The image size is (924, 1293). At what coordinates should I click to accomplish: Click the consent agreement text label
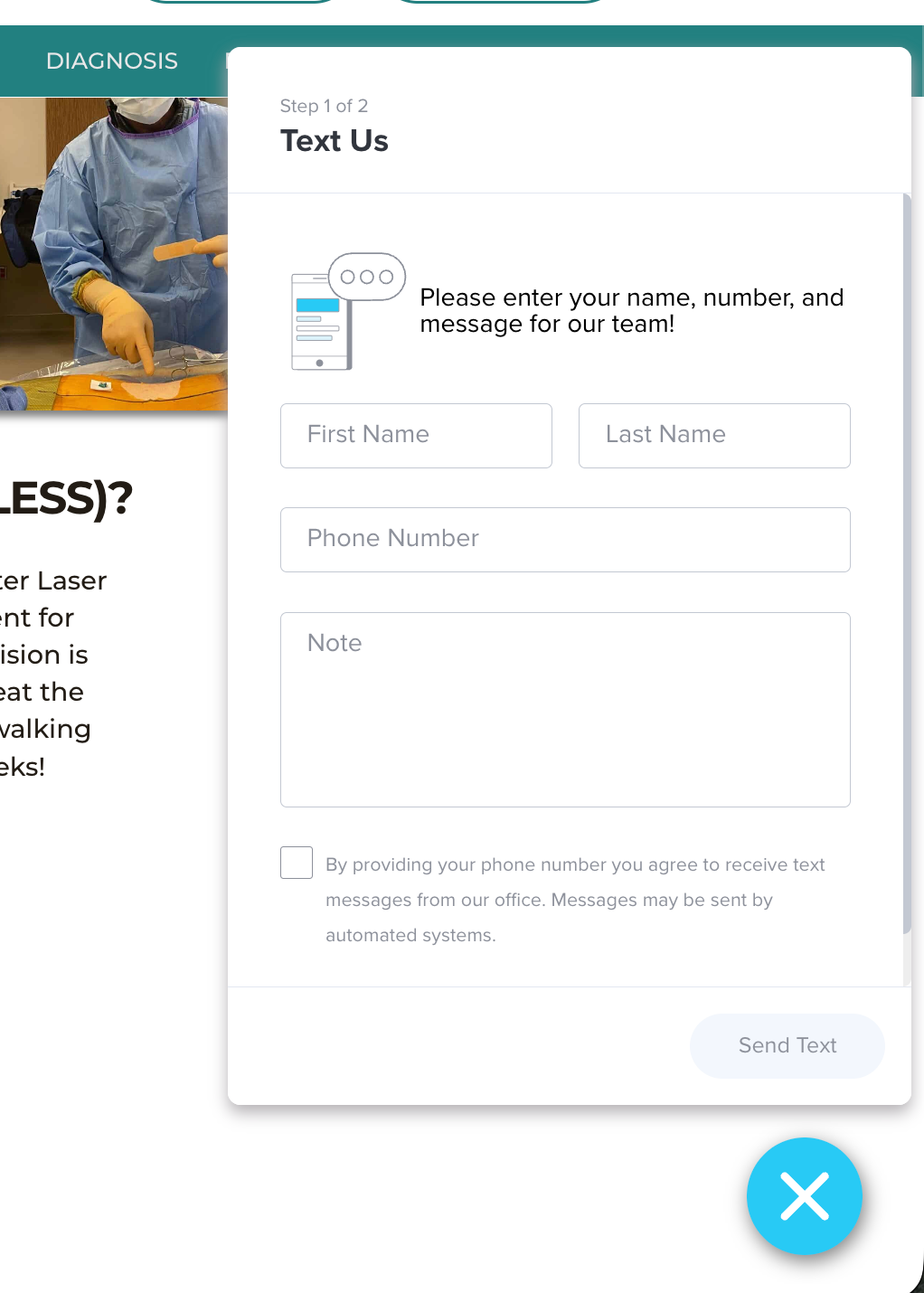tap(575, 900)
